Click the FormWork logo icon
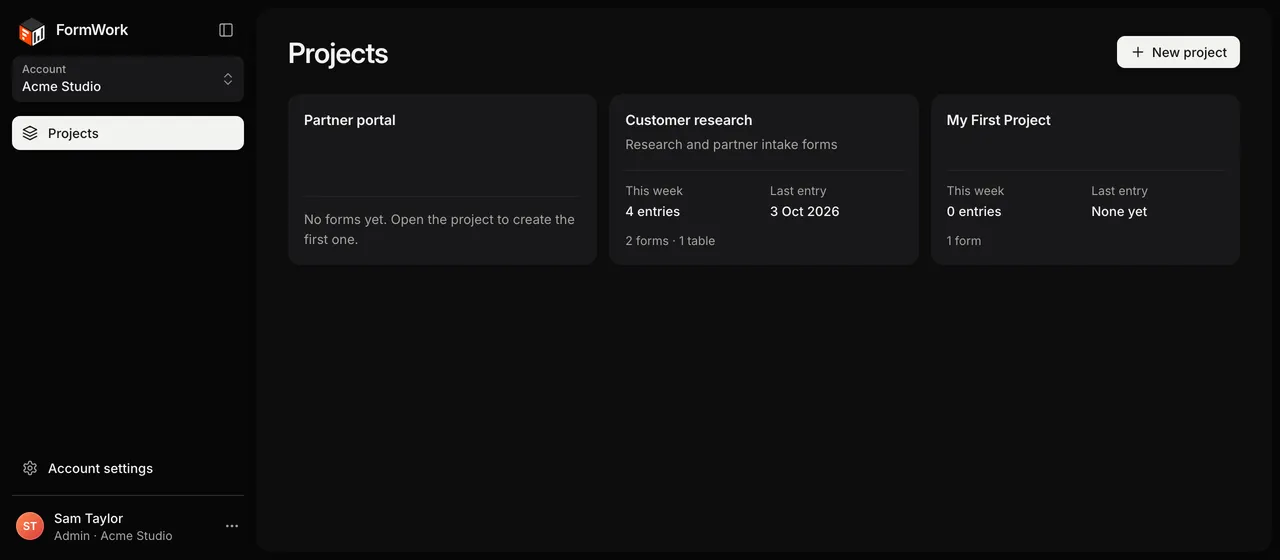 coord(32,31)
